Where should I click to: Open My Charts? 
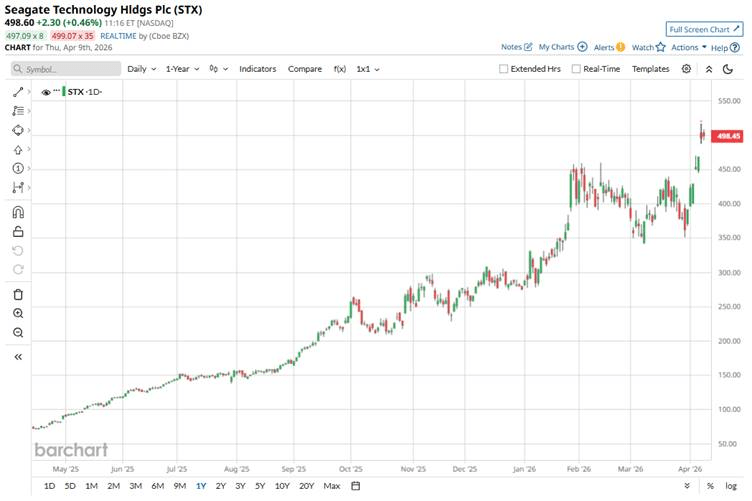pyautogui.click(x=563, y=47)
